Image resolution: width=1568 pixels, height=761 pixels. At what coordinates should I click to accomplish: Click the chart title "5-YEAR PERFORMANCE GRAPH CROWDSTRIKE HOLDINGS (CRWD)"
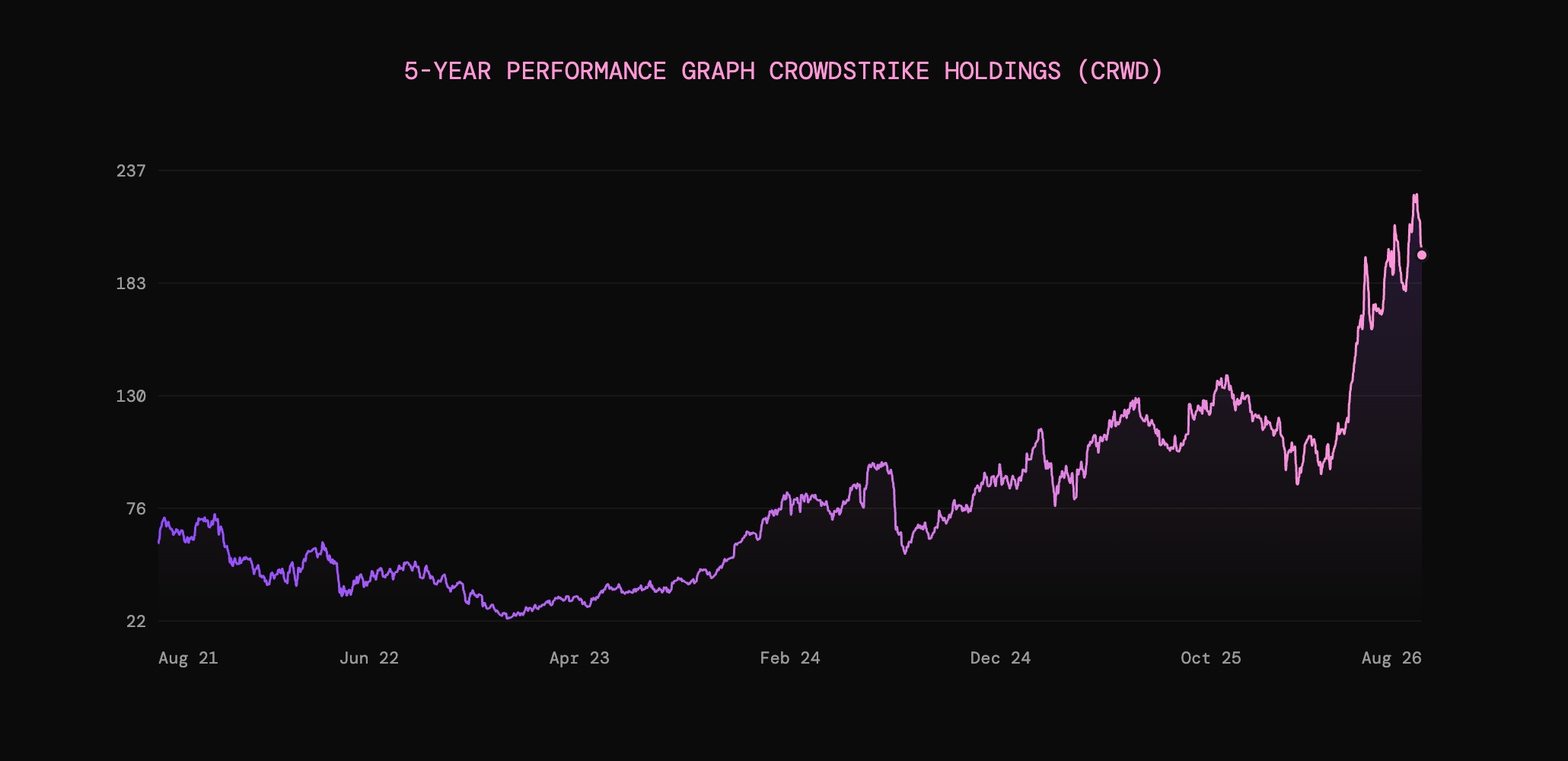(x=784, y=72)
